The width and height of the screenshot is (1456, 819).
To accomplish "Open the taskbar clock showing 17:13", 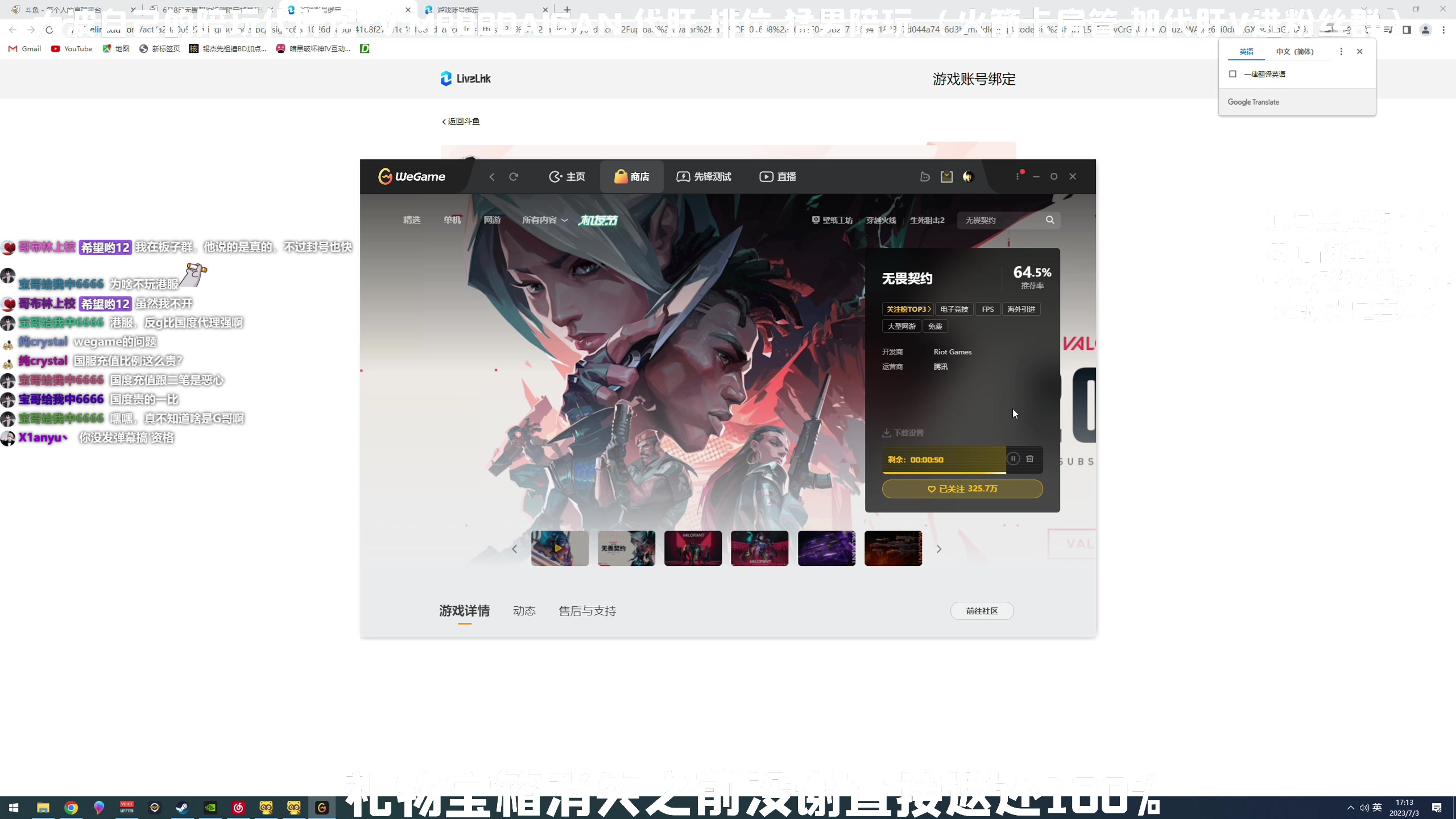I will 1404,808.
